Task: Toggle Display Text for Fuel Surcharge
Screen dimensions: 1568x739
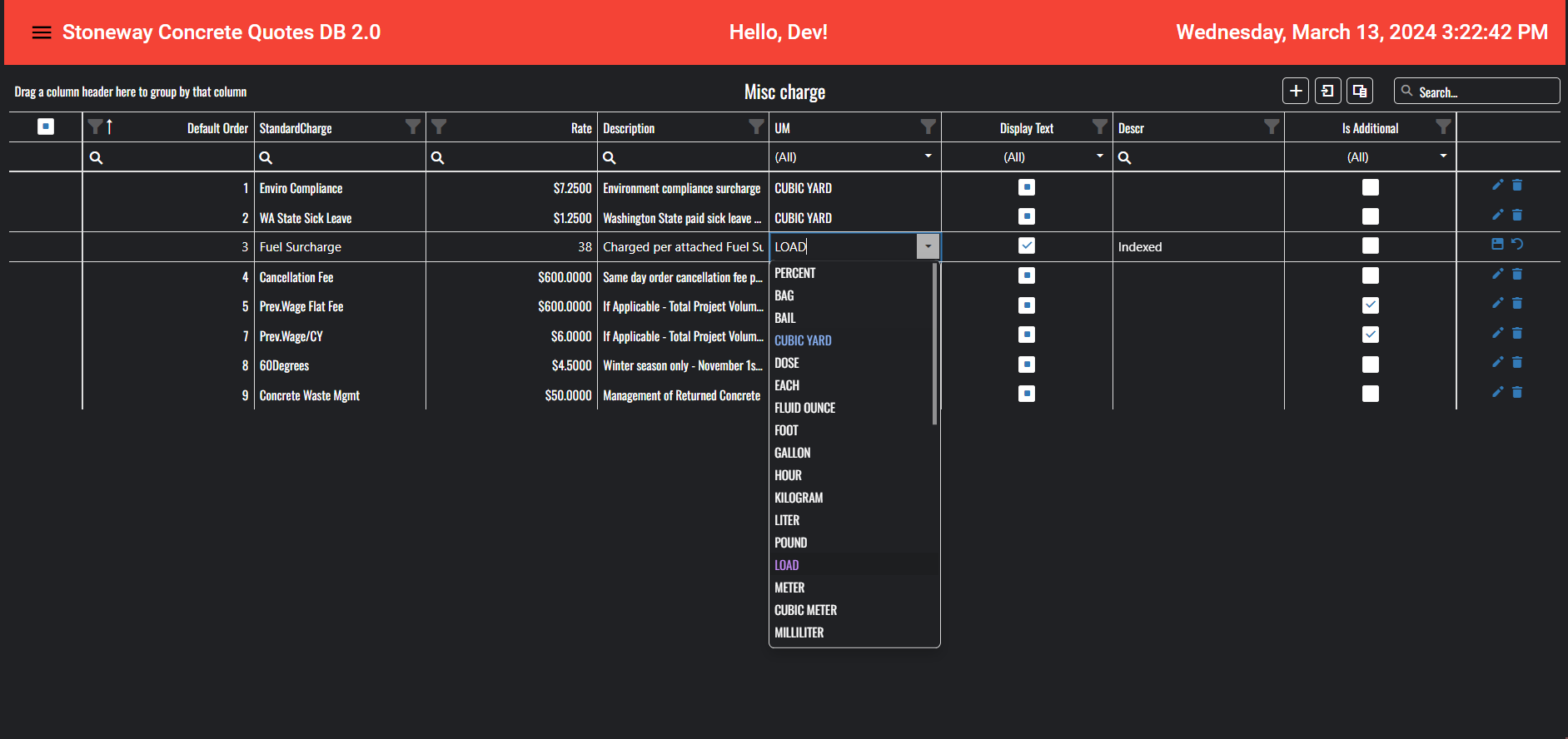Action: pyautogui.click(x=1027, y=246)
